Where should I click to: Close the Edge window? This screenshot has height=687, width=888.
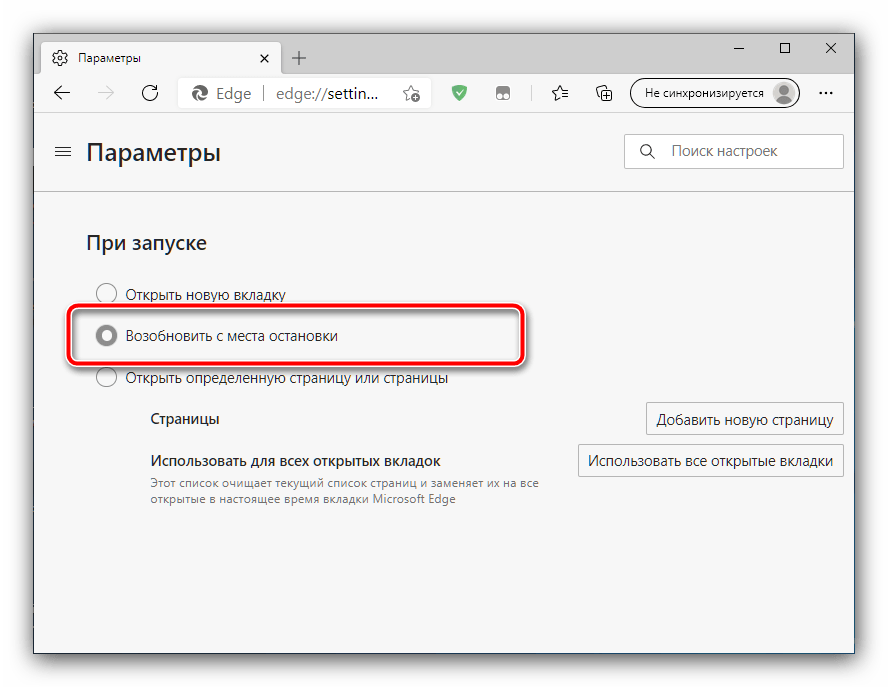831,48
